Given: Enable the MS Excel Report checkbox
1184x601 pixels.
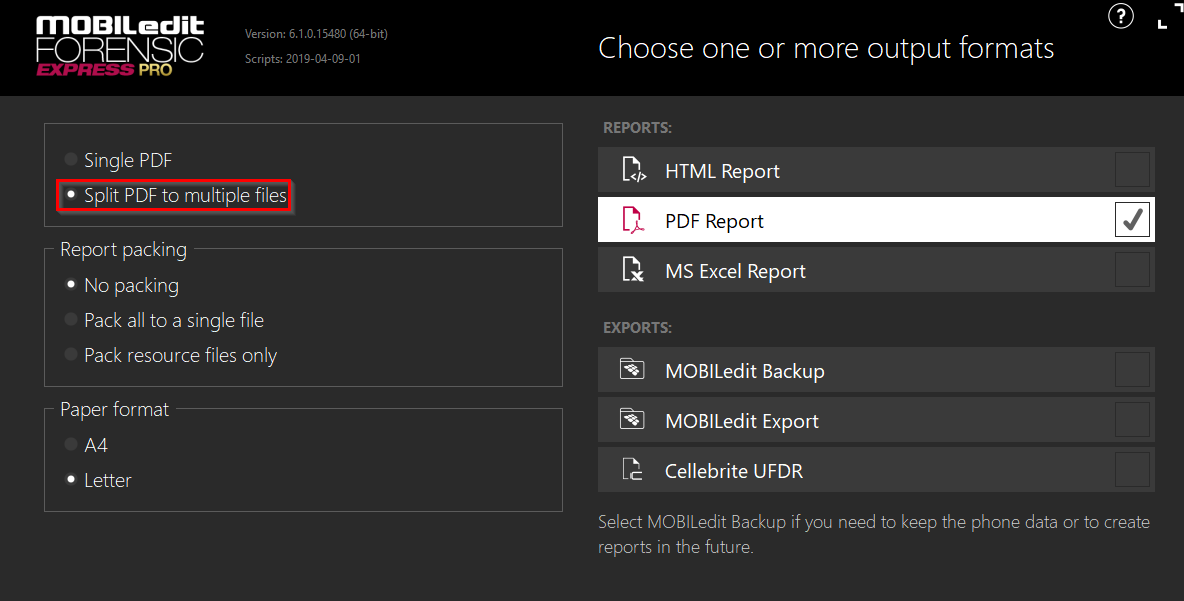Looking at the screenshot, I should 1132,270.
